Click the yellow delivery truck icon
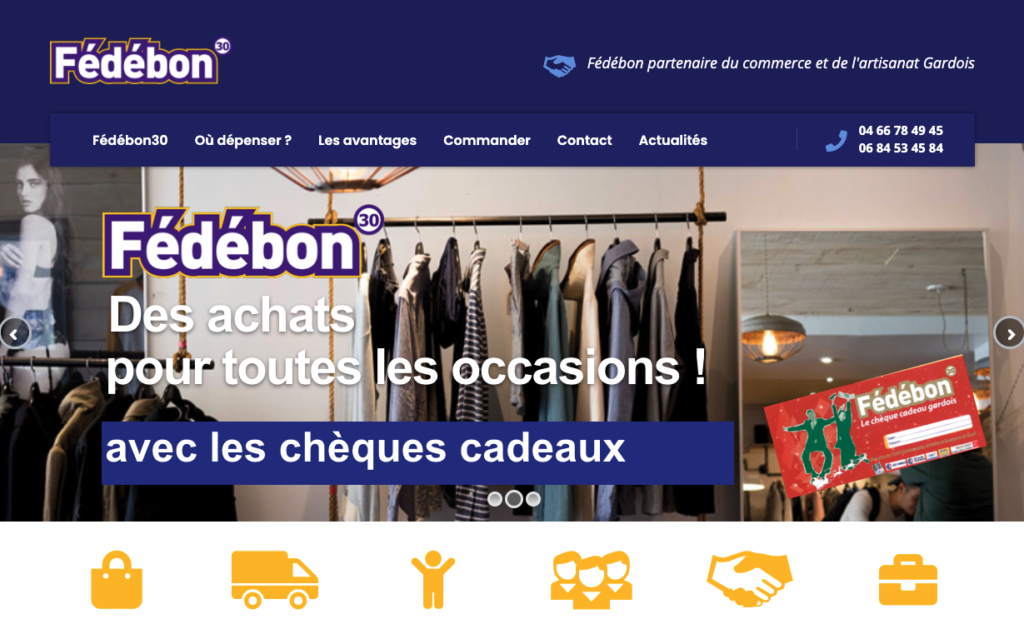The height and width of the screenshot is (624, 1024). pos(274,580)
